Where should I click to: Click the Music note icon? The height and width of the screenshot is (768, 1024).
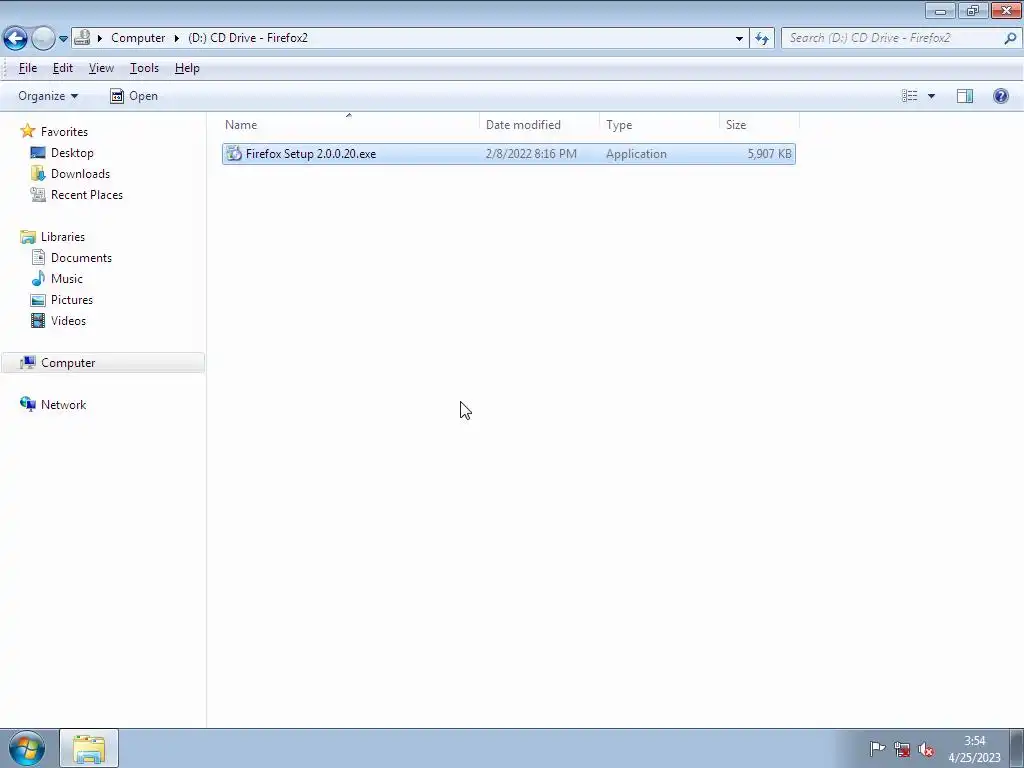38,279
